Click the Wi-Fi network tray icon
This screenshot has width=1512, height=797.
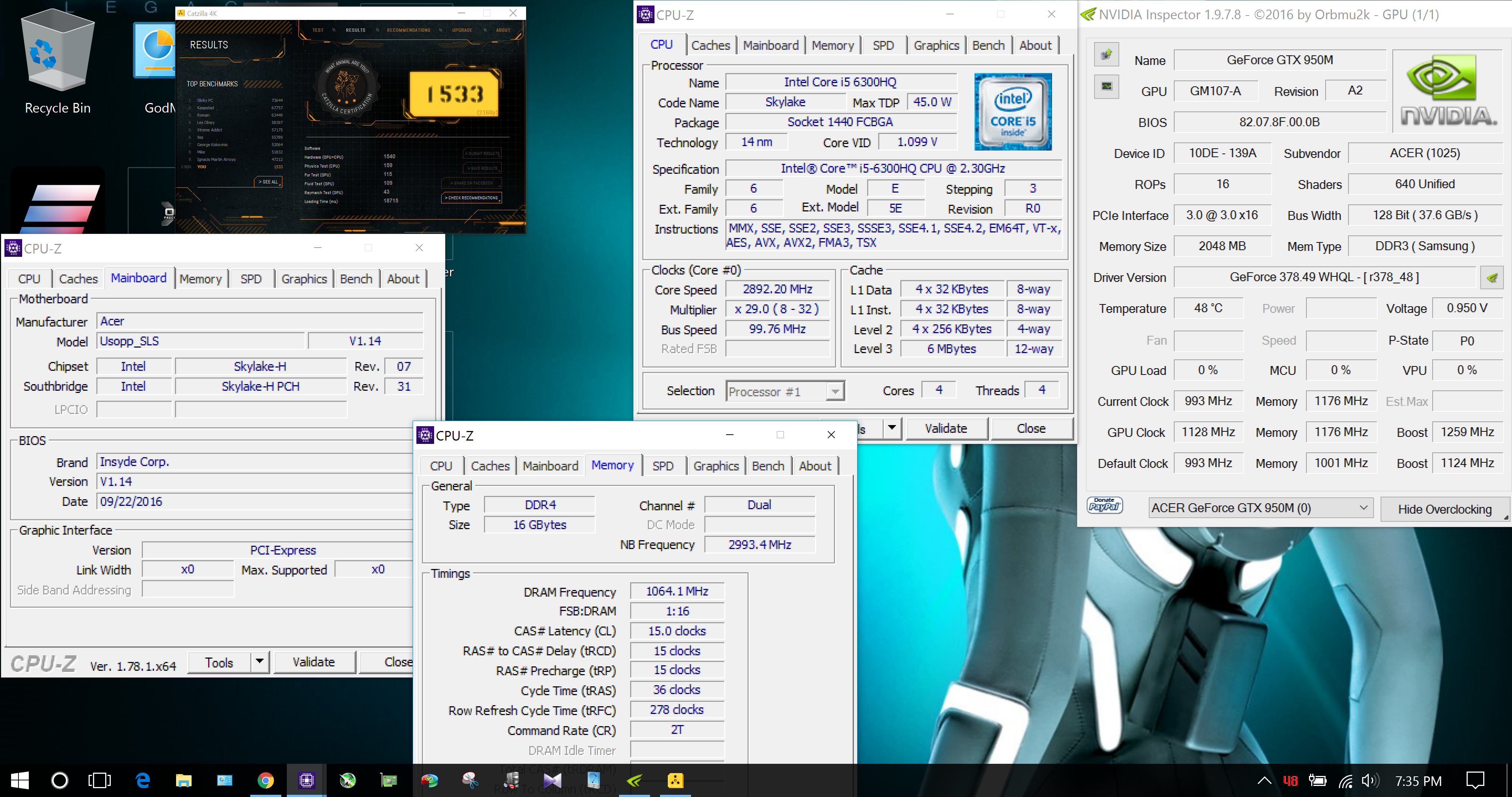(1345, 780)
